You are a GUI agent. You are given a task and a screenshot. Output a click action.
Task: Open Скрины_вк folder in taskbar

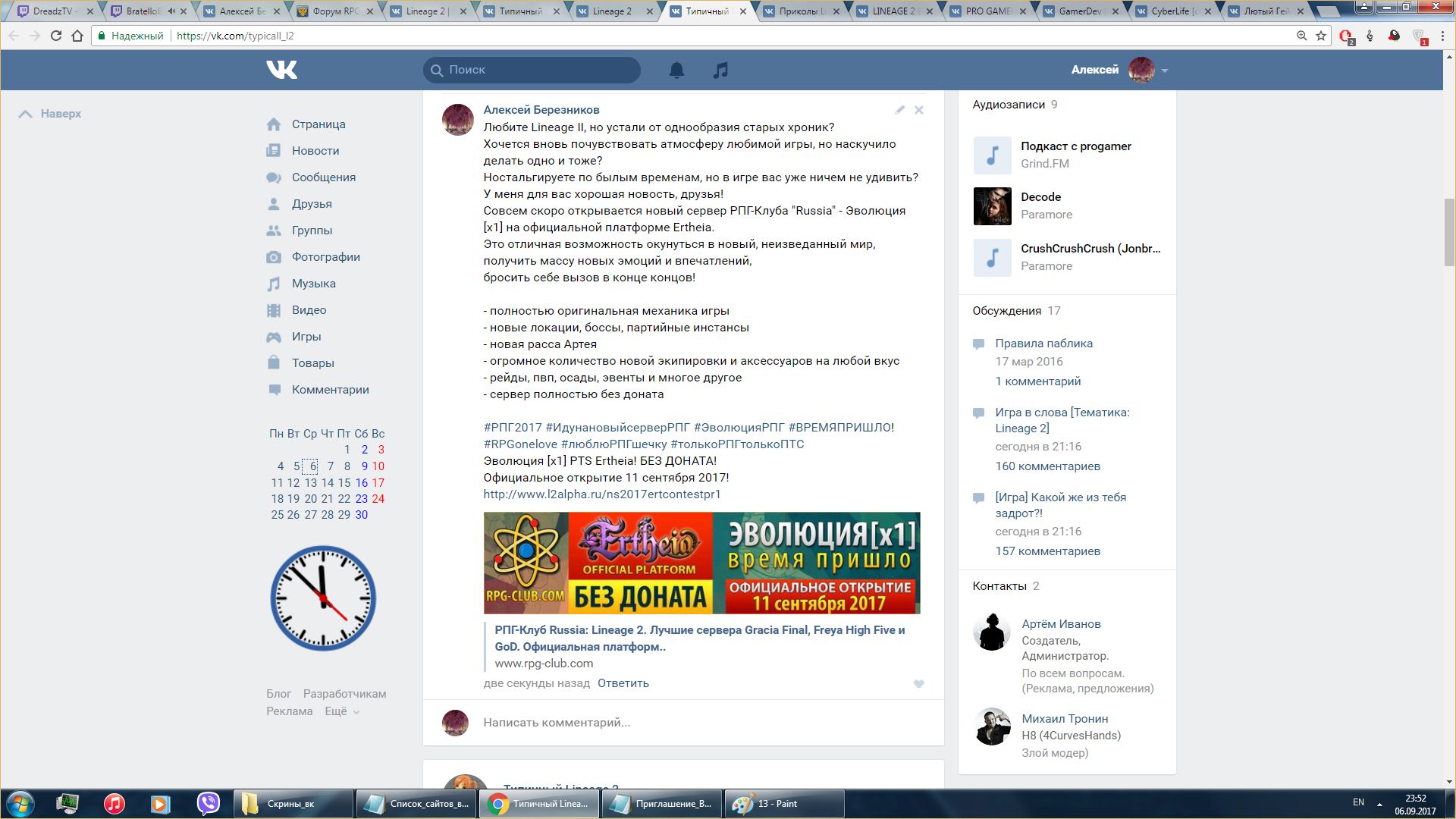[x=293, y=804]
